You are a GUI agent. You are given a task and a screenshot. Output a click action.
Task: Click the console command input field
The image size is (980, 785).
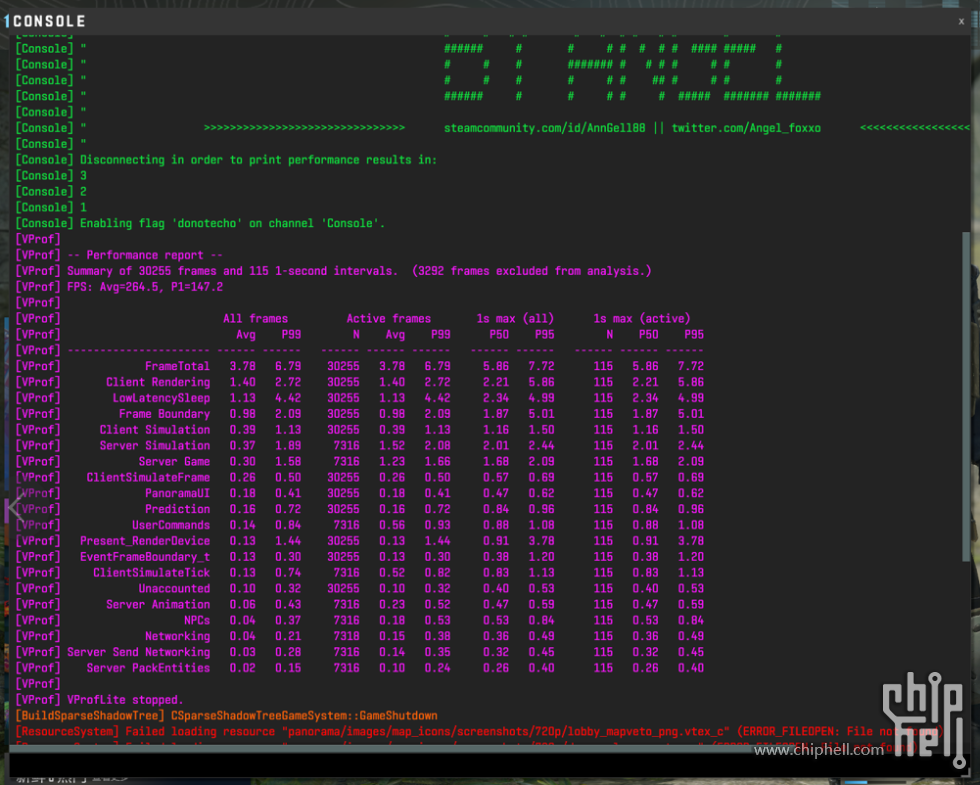480,764
